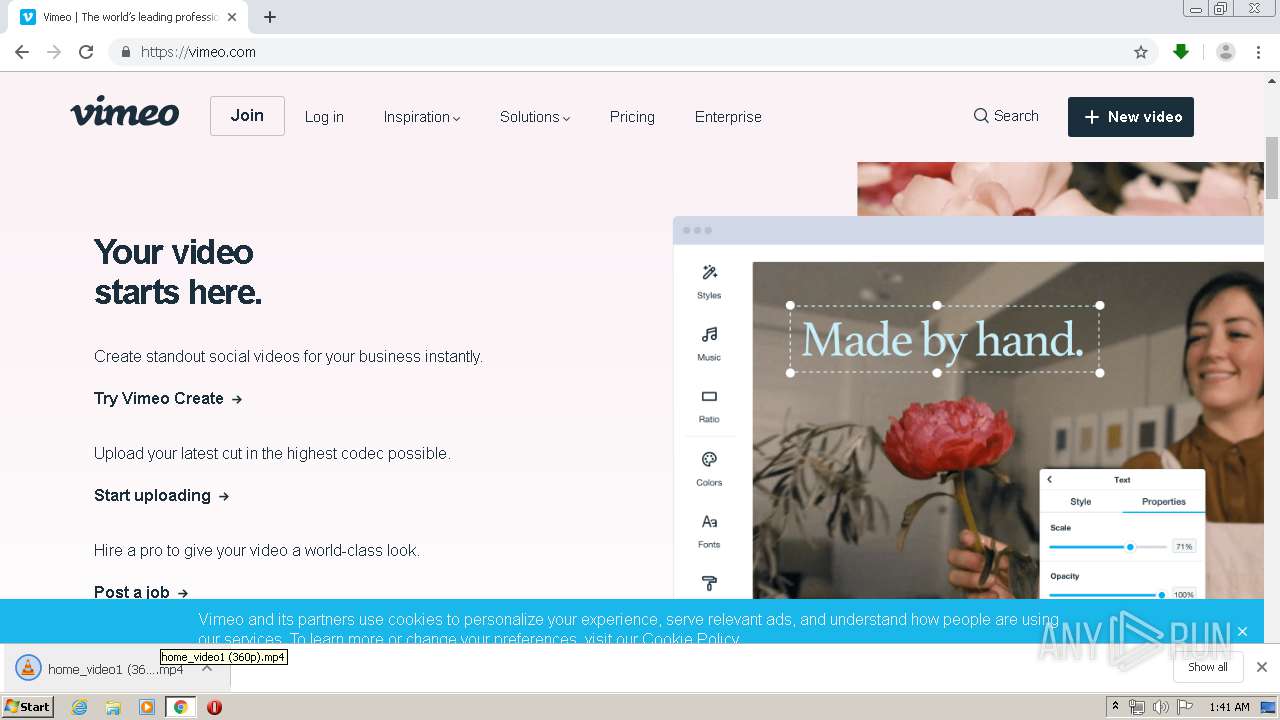Click the green download extension icon
The image size is (1280, 720).
1181,52
